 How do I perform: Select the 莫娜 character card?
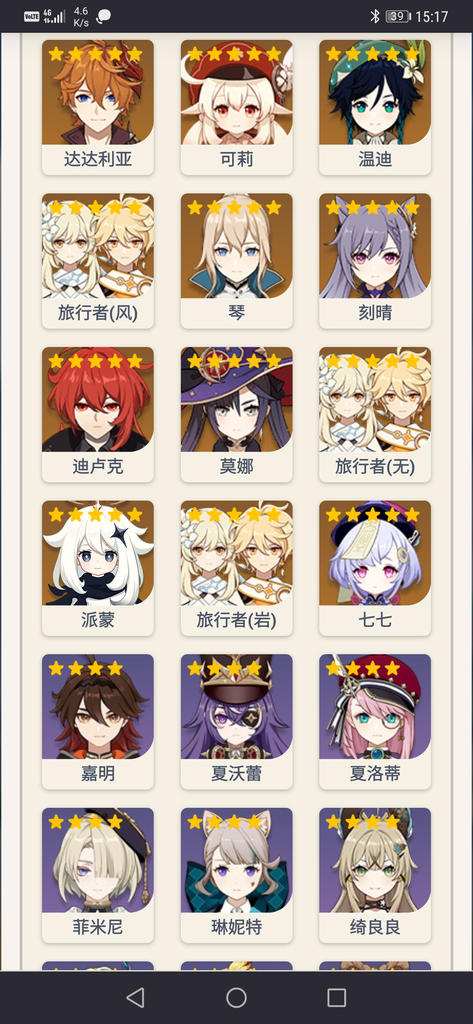pos(236,415)
